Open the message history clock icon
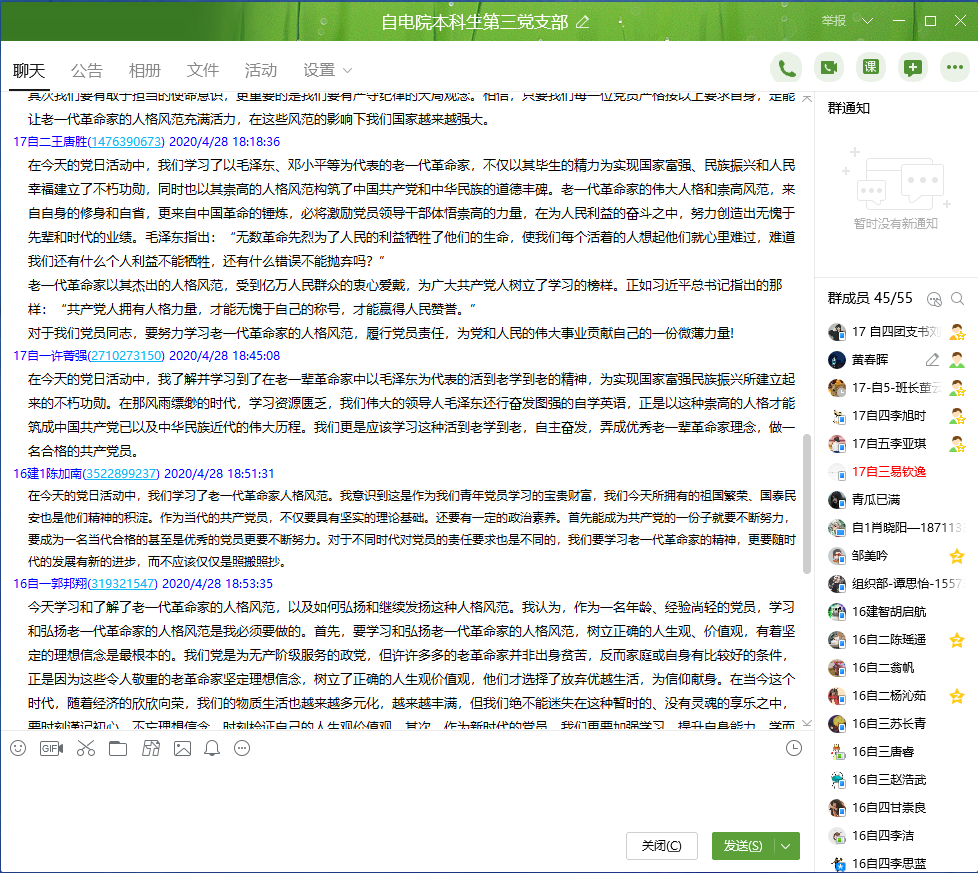The image size is (978, 873). click(x=794, y=748)
